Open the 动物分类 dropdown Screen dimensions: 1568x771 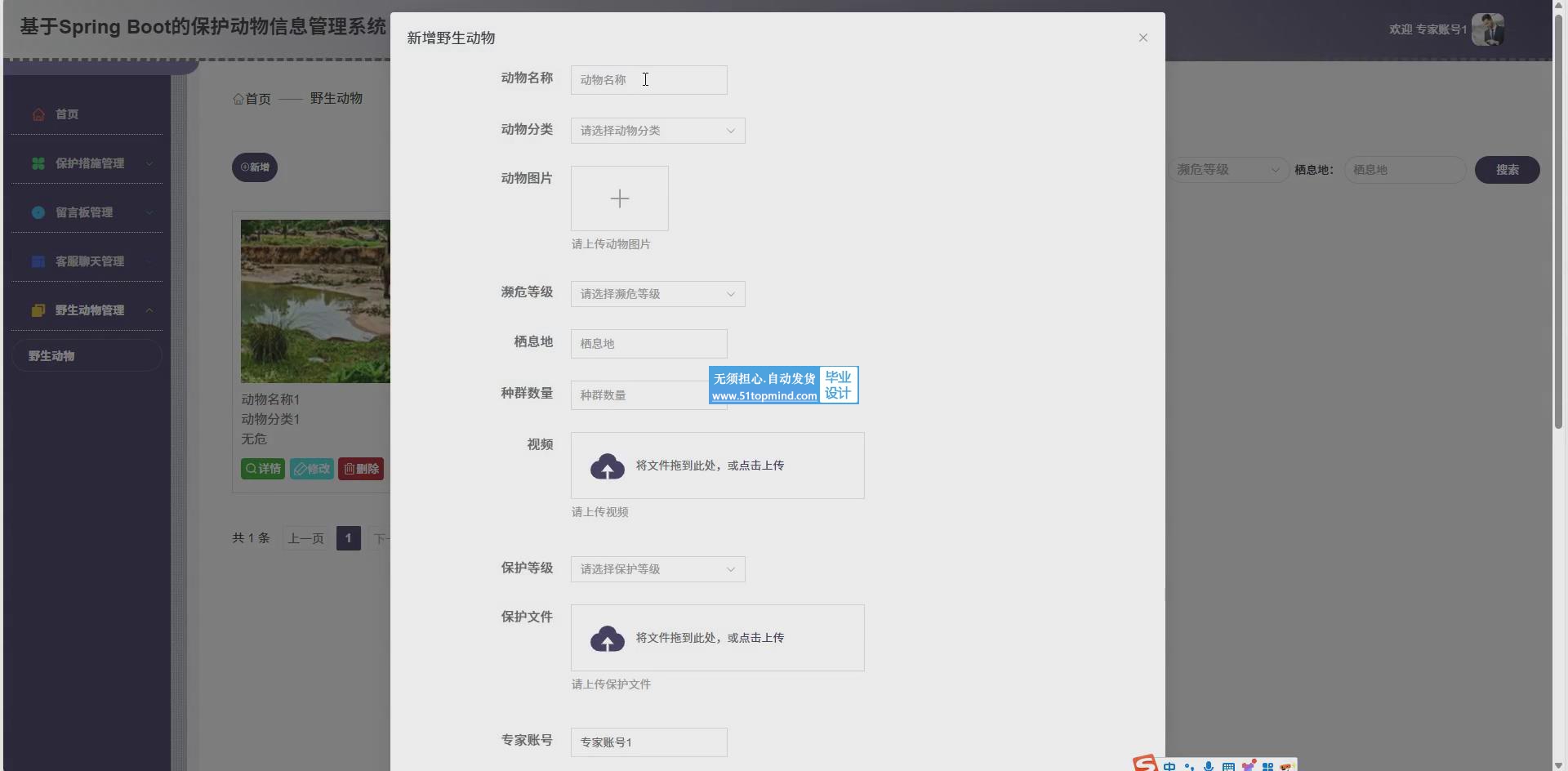657,131
